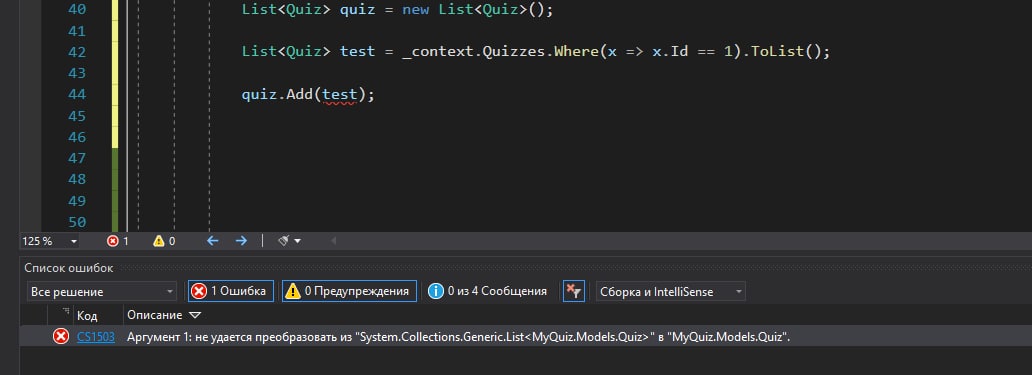This screenshot has width=1032, height=375.
Task: Open the "Все решение" scope dropdown
Action: [x=102, y=291]
